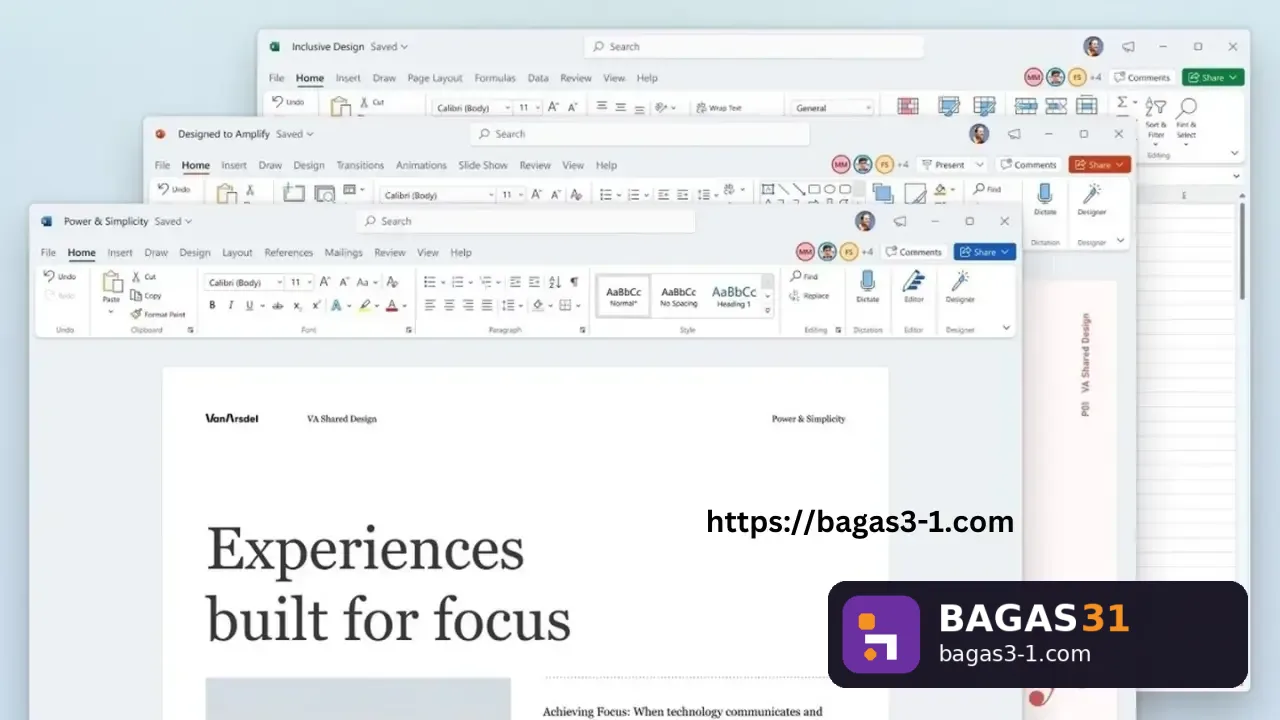Viewport: 1280px width, 720px height.
Task: Open the text highlight color in Word
Action: [x=367, y=305]
